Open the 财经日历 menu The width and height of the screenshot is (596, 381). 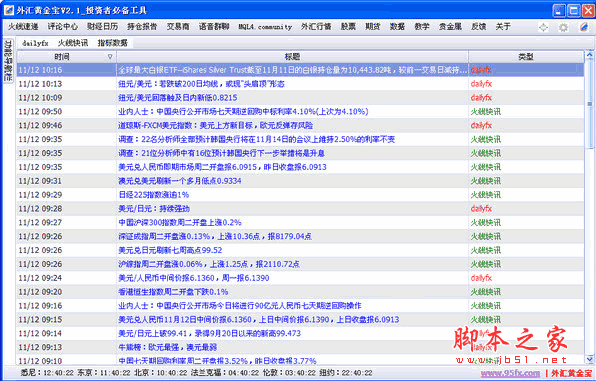(102, 27)
